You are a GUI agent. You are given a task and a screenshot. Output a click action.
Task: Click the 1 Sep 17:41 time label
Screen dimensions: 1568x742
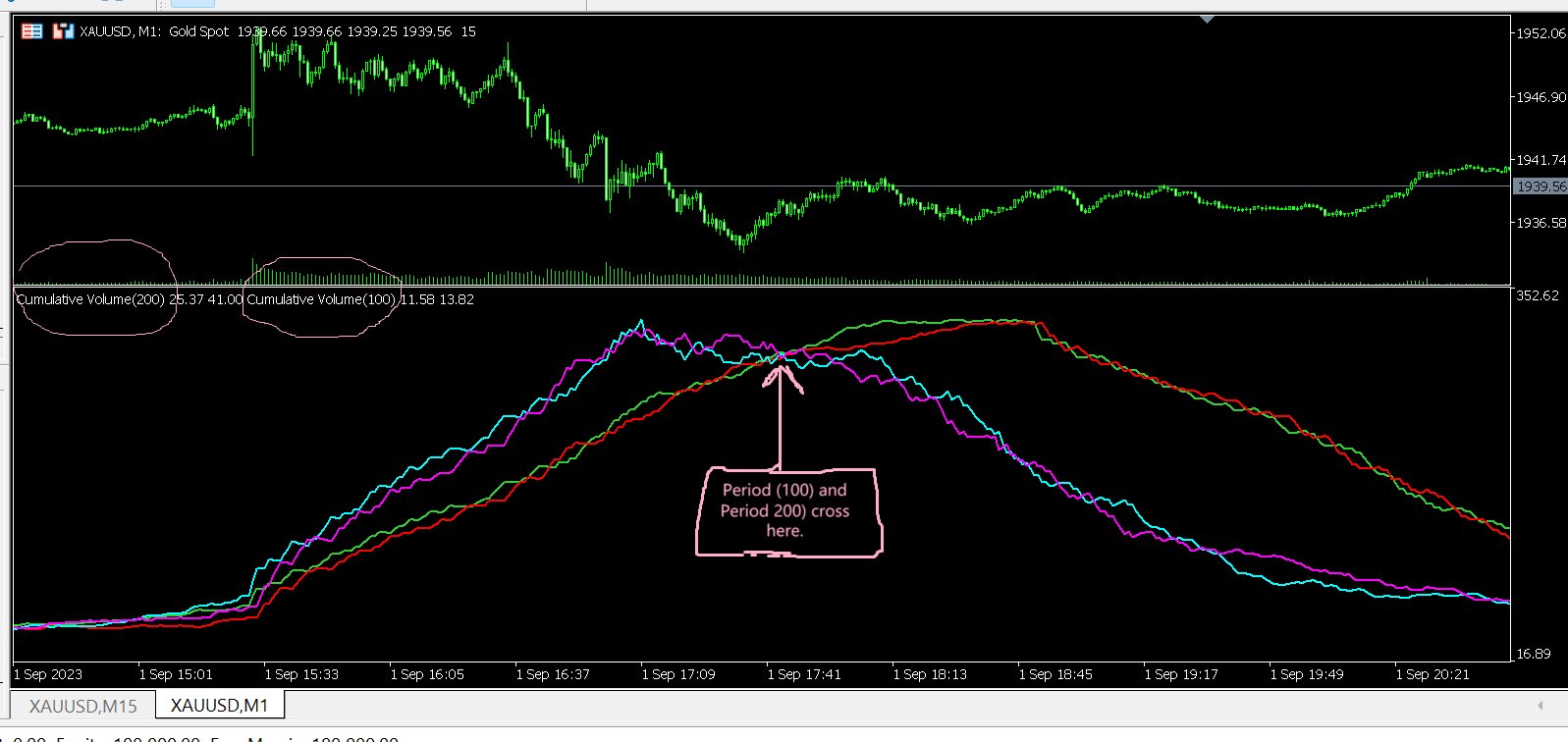804,674
